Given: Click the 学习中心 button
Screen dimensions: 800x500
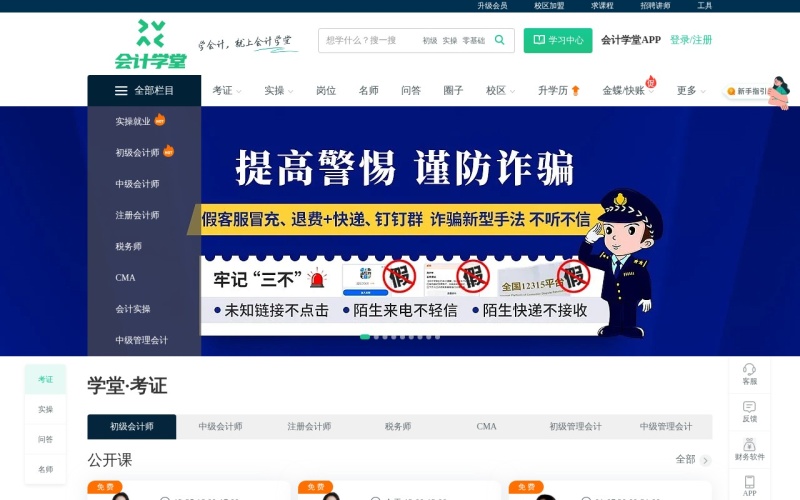Looking at the screenshot, I should tap(558, 40).
